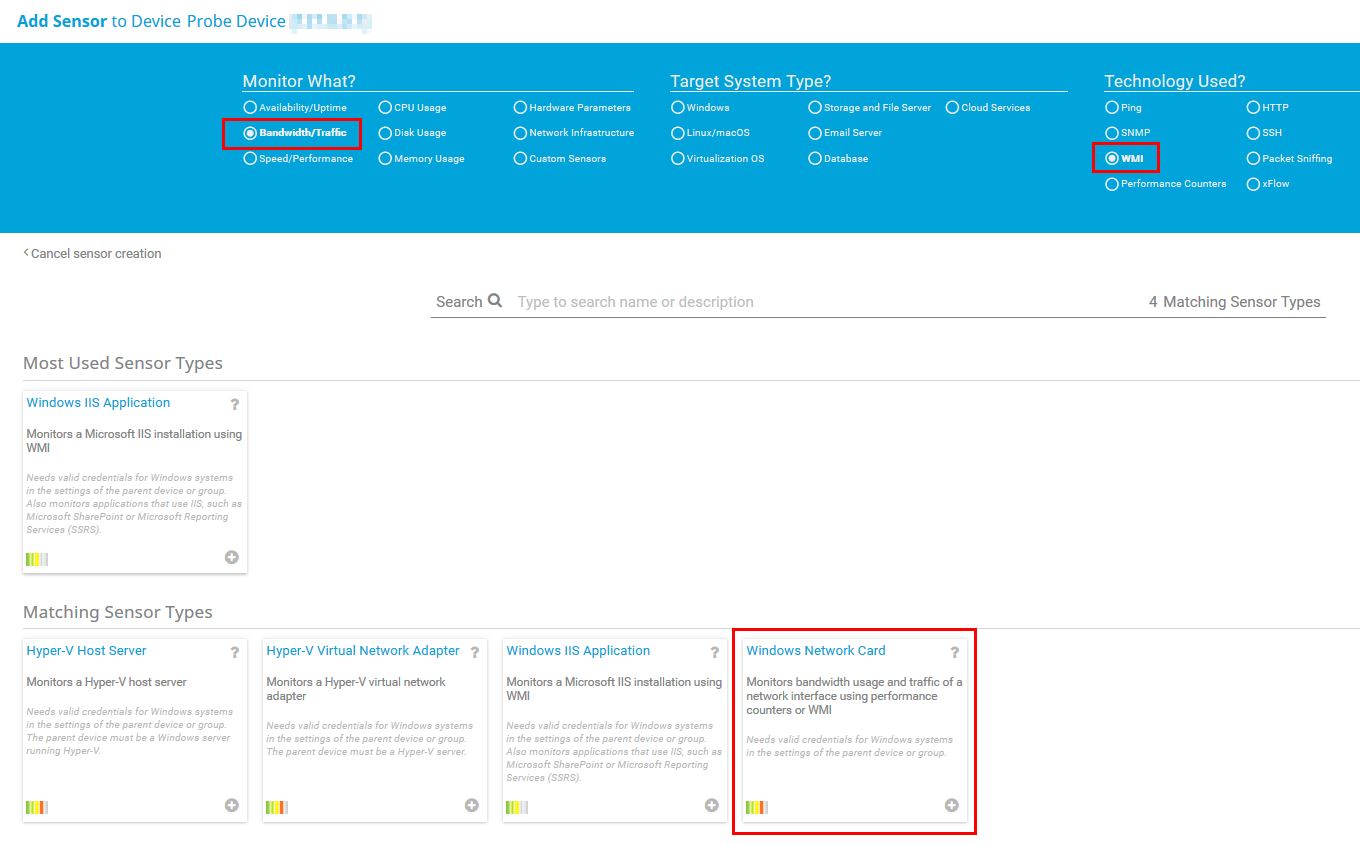Click the plus icon on Windows Network Card tile
1360x845 pixels.
click(x=951, y=804)
